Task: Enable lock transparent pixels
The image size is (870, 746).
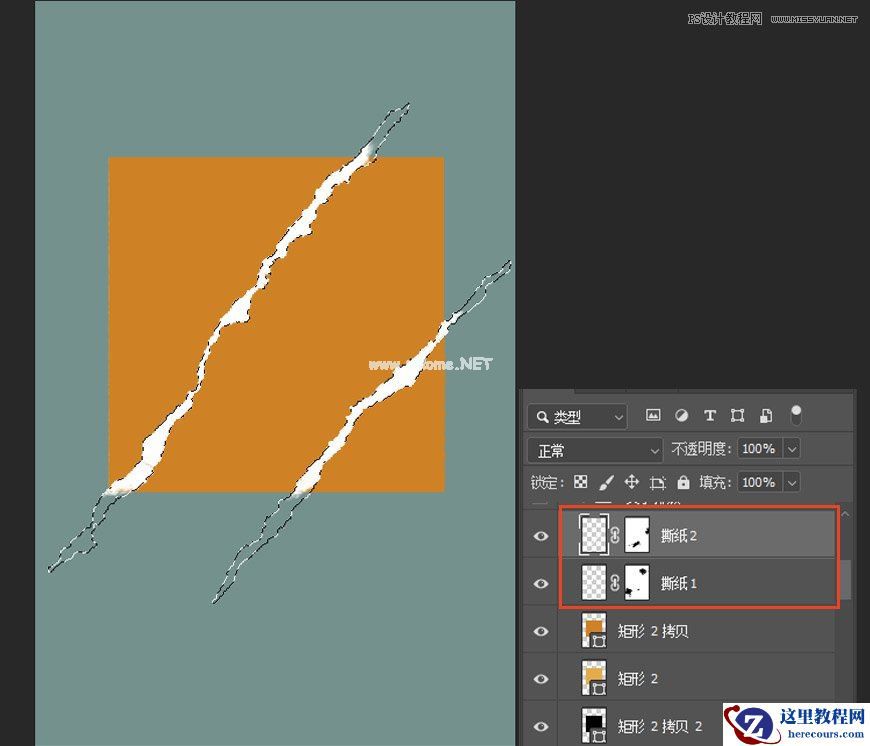Action: [580, 482]
